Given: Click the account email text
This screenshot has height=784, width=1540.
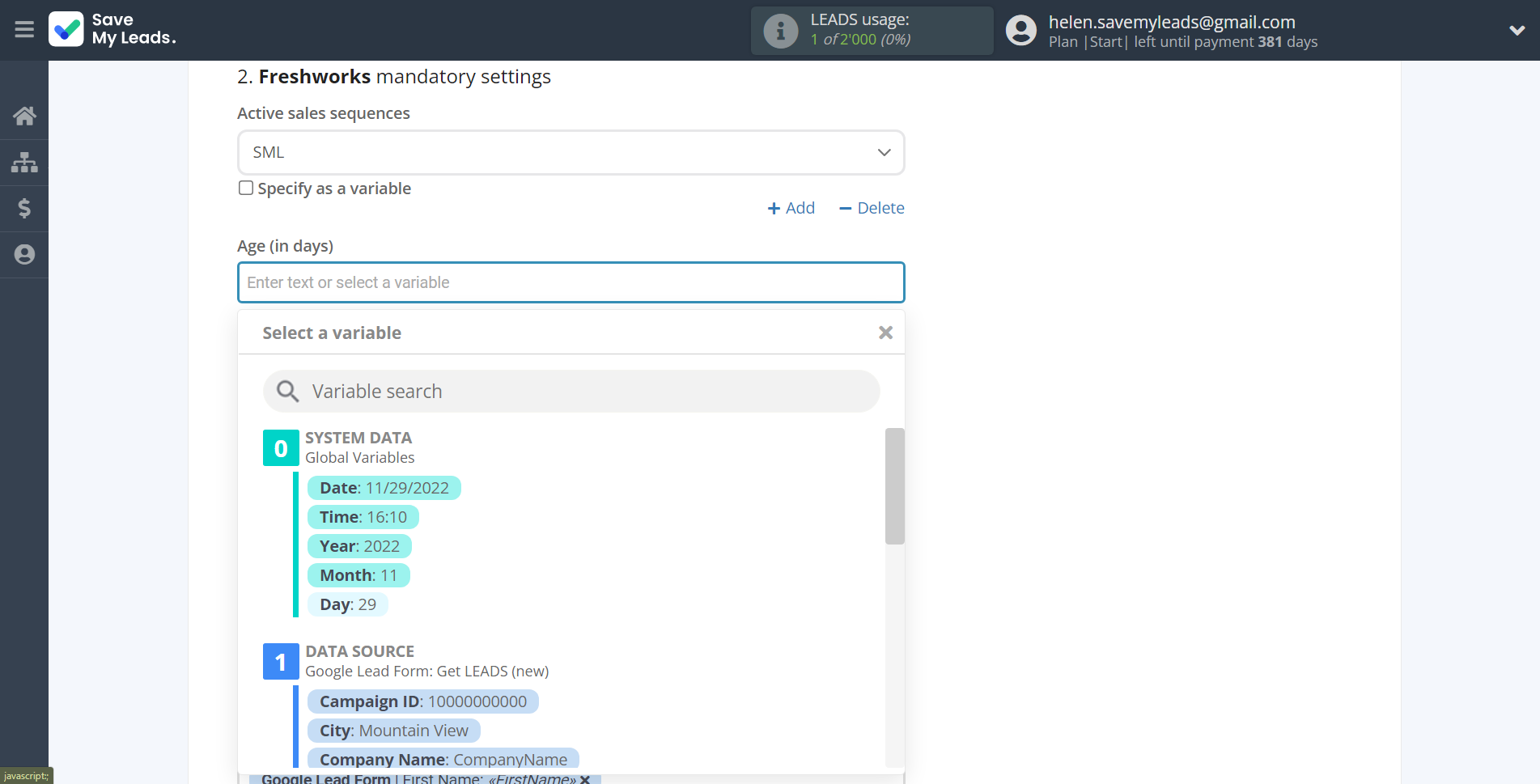Looking at the screenshot, I should click(1172, 22).
